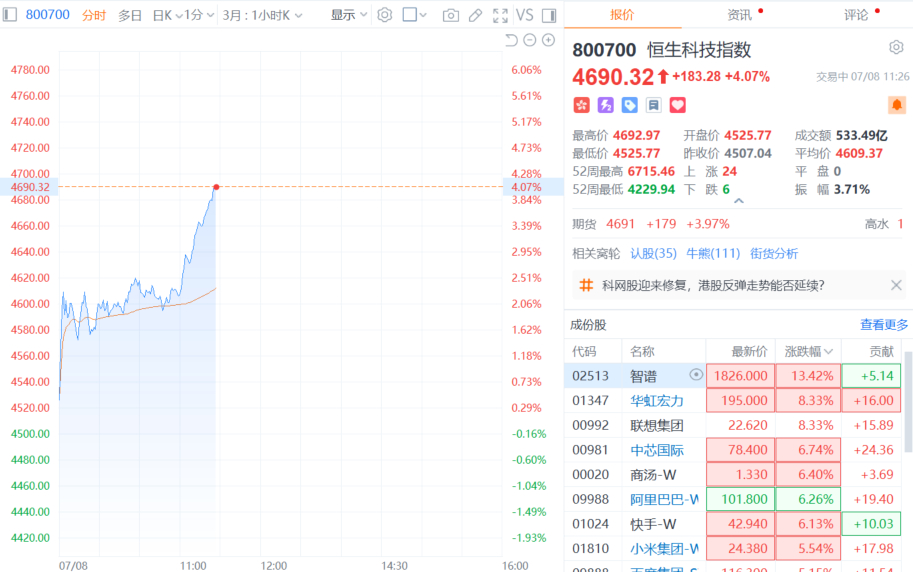Sort by 涨跌幅 column header
Screen dimensions: 913x572
pyautogui.click(x=808, y=351)
